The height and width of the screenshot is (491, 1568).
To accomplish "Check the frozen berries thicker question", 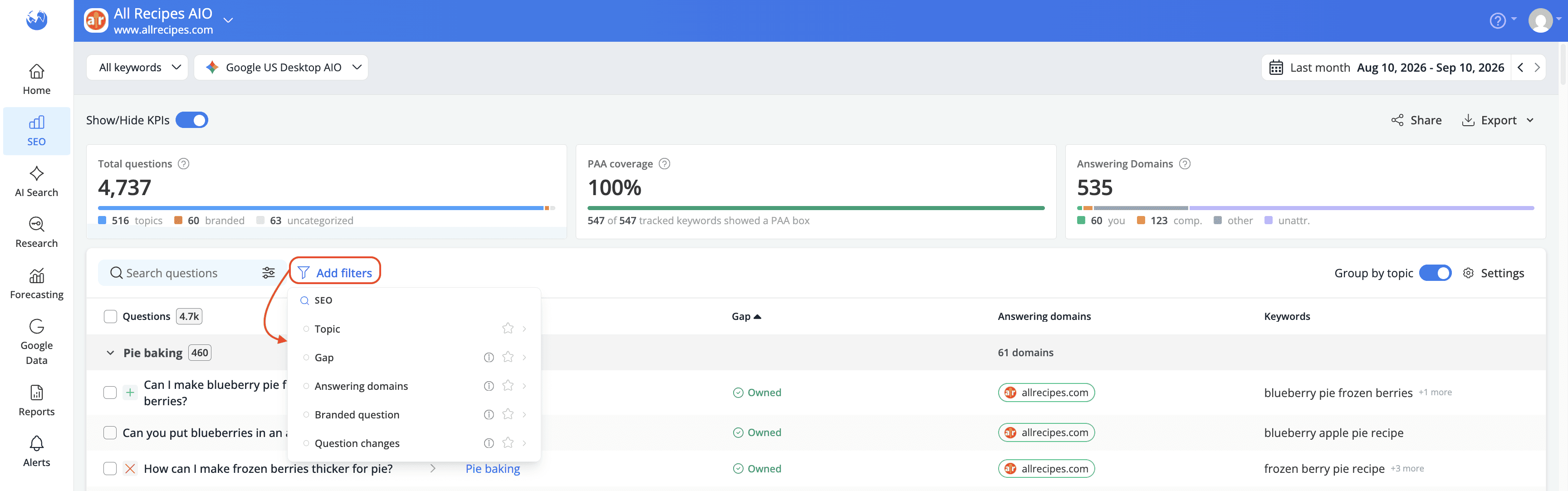I will pos(110,469).
